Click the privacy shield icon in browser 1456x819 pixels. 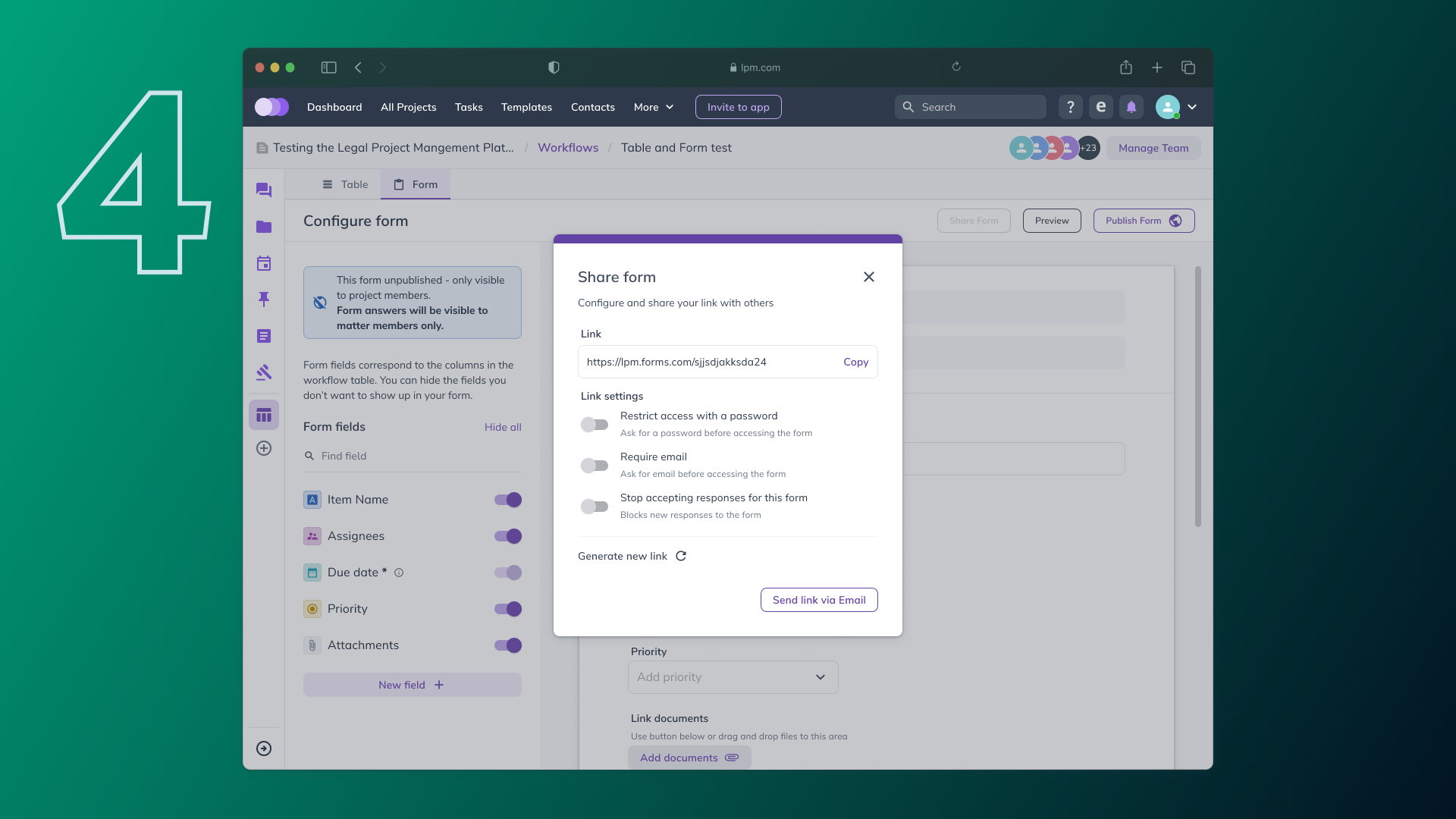tap(554, 67)
